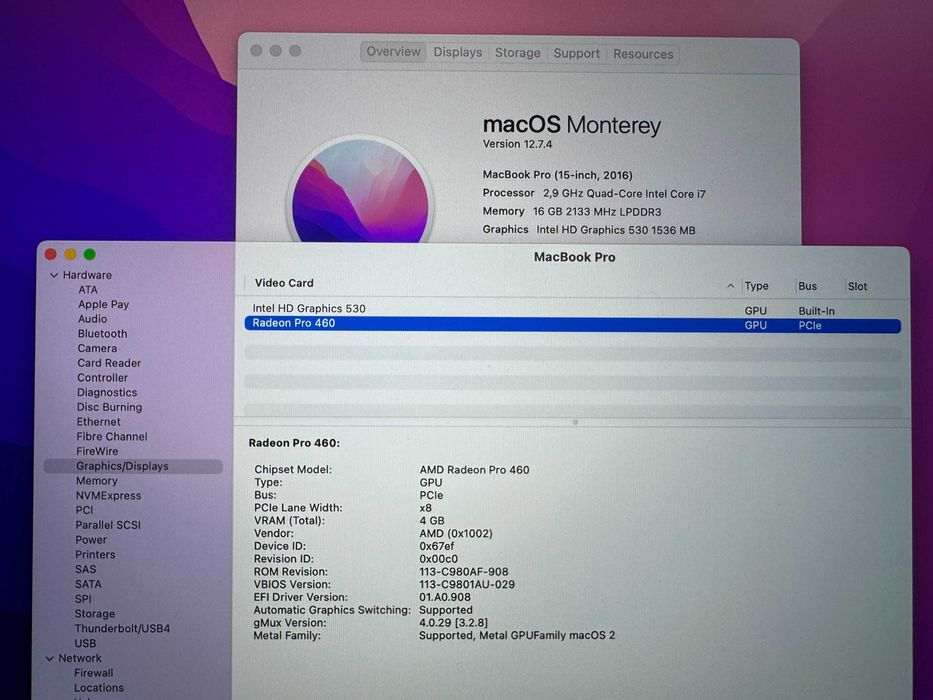Select FireWire in the sidebar
Image resolution: width=933 pixels, height=700 pixels.
click(97, 451)
